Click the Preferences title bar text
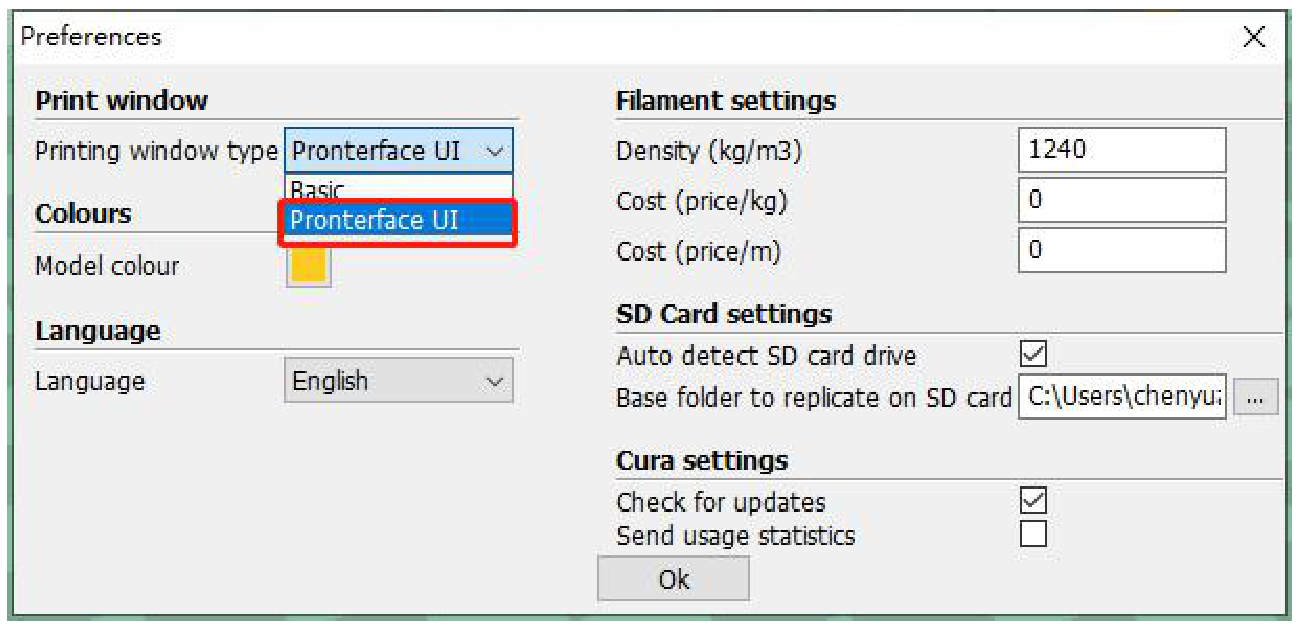This screenshot has width=1297, height=630. coord(91,37)
